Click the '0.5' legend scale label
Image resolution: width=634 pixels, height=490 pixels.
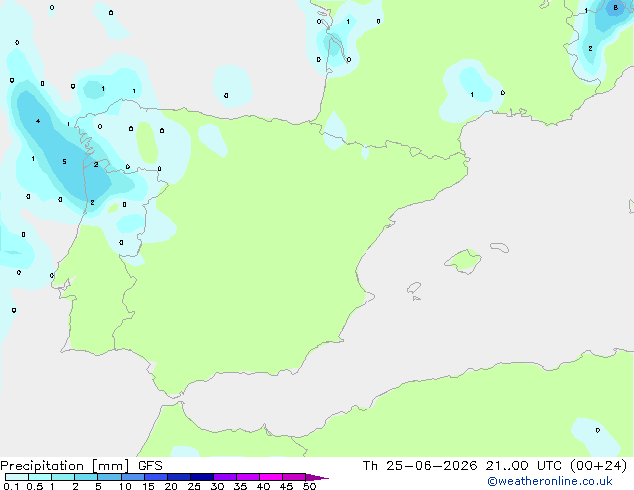[x=34, y=486]
